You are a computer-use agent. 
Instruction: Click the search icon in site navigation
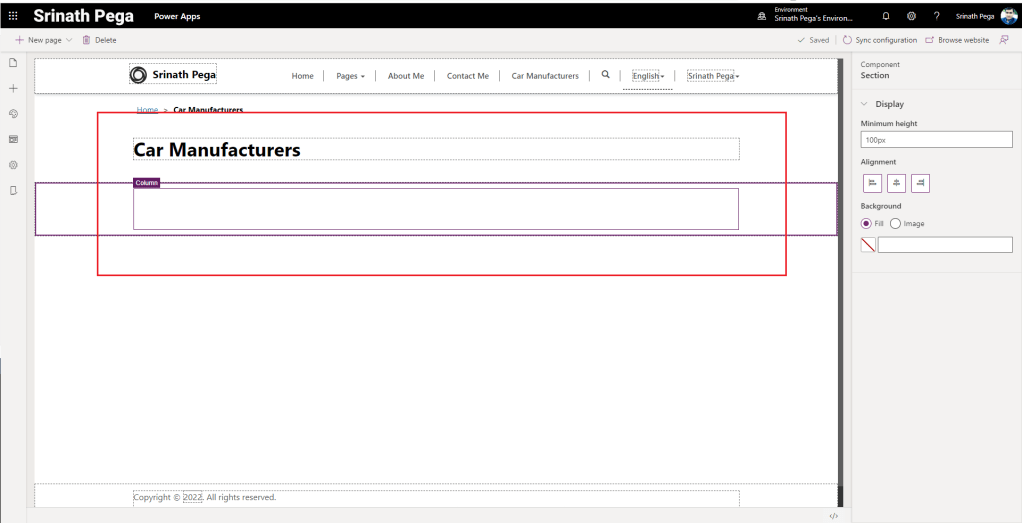point(605,75)
